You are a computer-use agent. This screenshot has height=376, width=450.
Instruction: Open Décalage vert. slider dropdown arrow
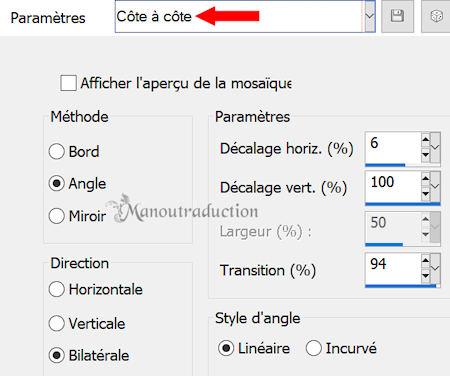[x=435, y=186]
